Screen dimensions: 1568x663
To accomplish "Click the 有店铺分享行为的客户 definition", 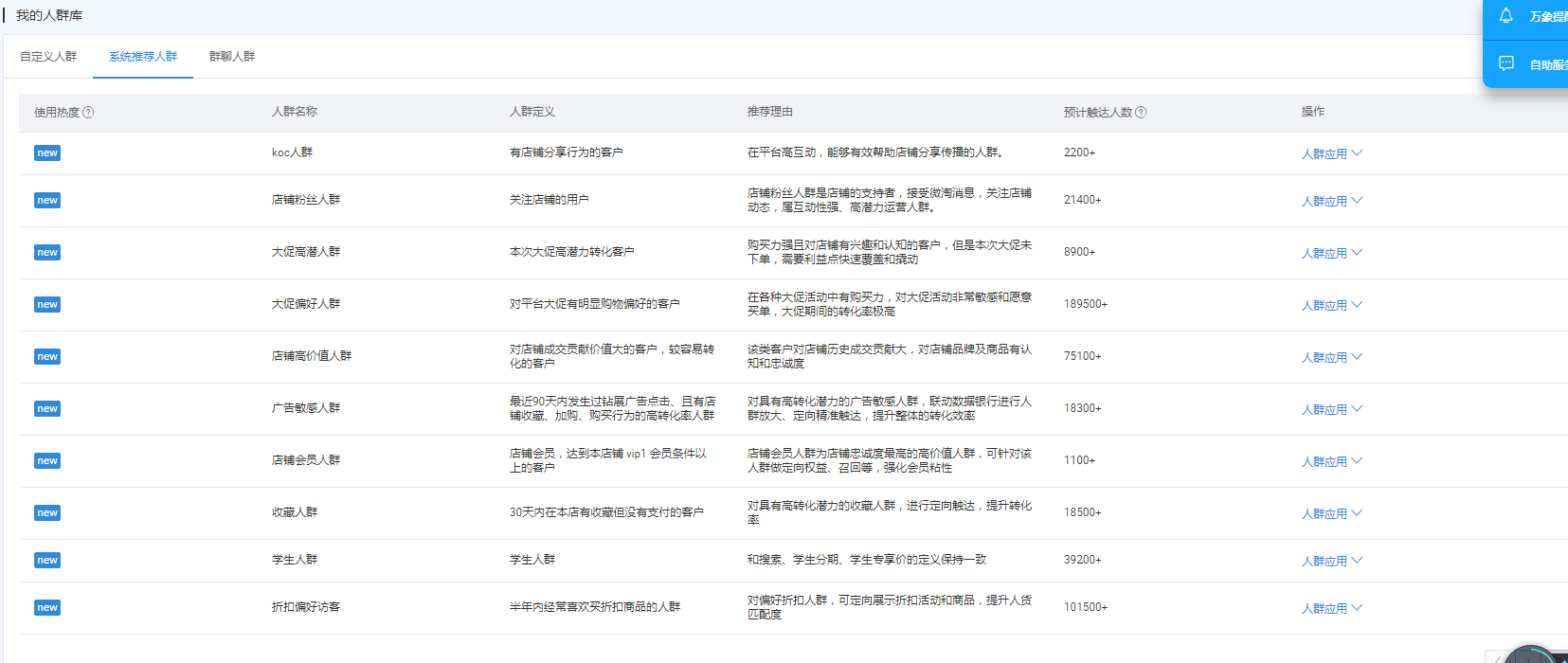I will point(567,152).
